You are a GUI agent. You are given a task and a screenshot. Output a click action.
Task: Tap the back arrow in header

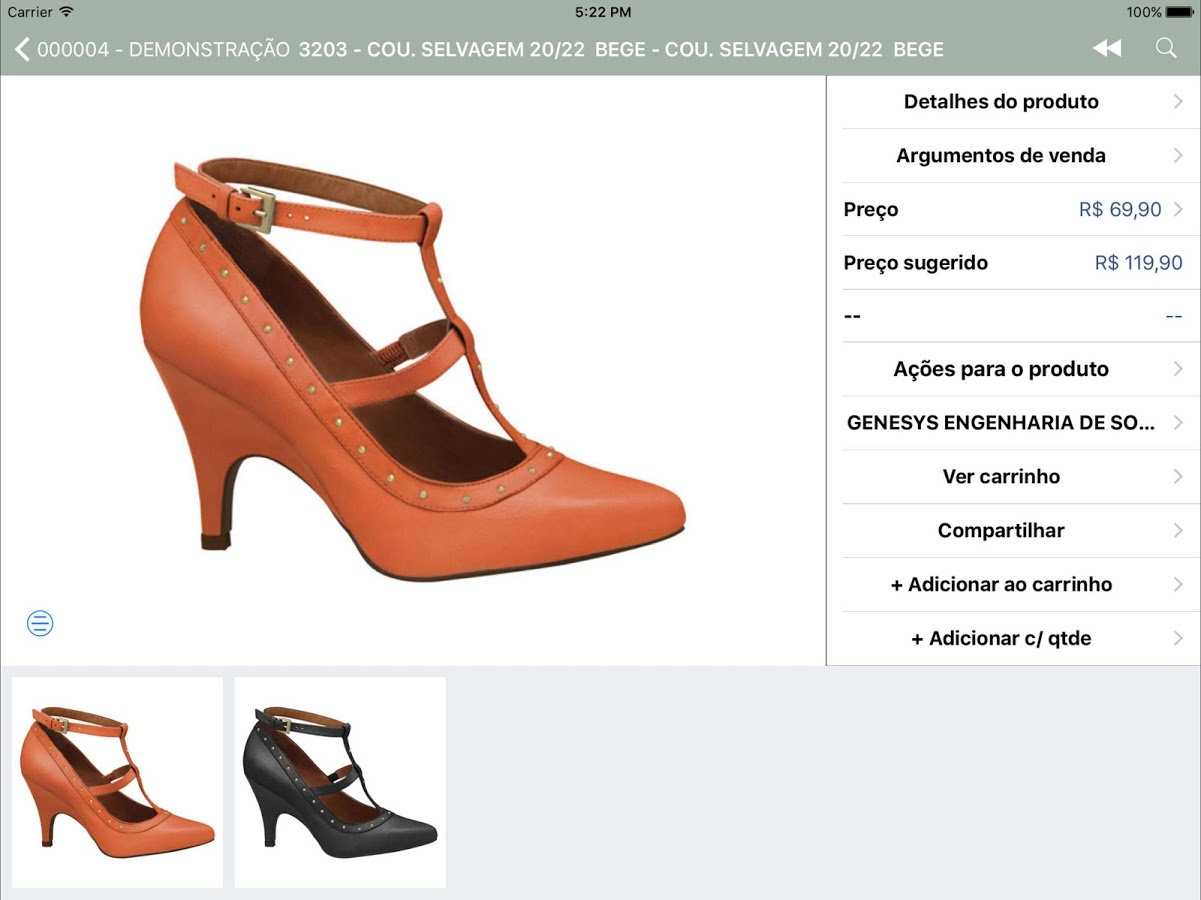(22, 49)
